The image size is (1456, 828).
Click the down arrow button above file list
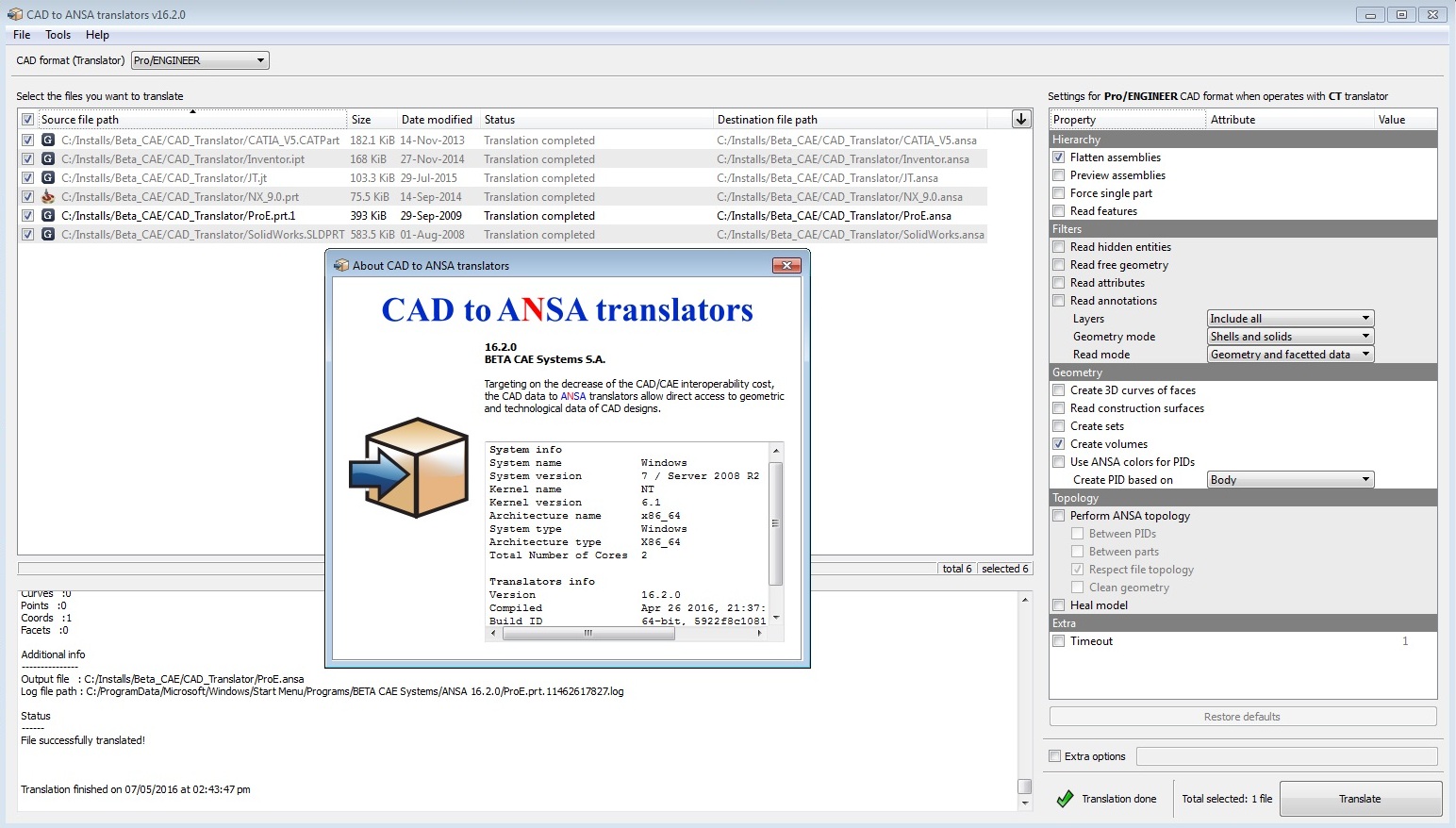(x=1020, y=119)
